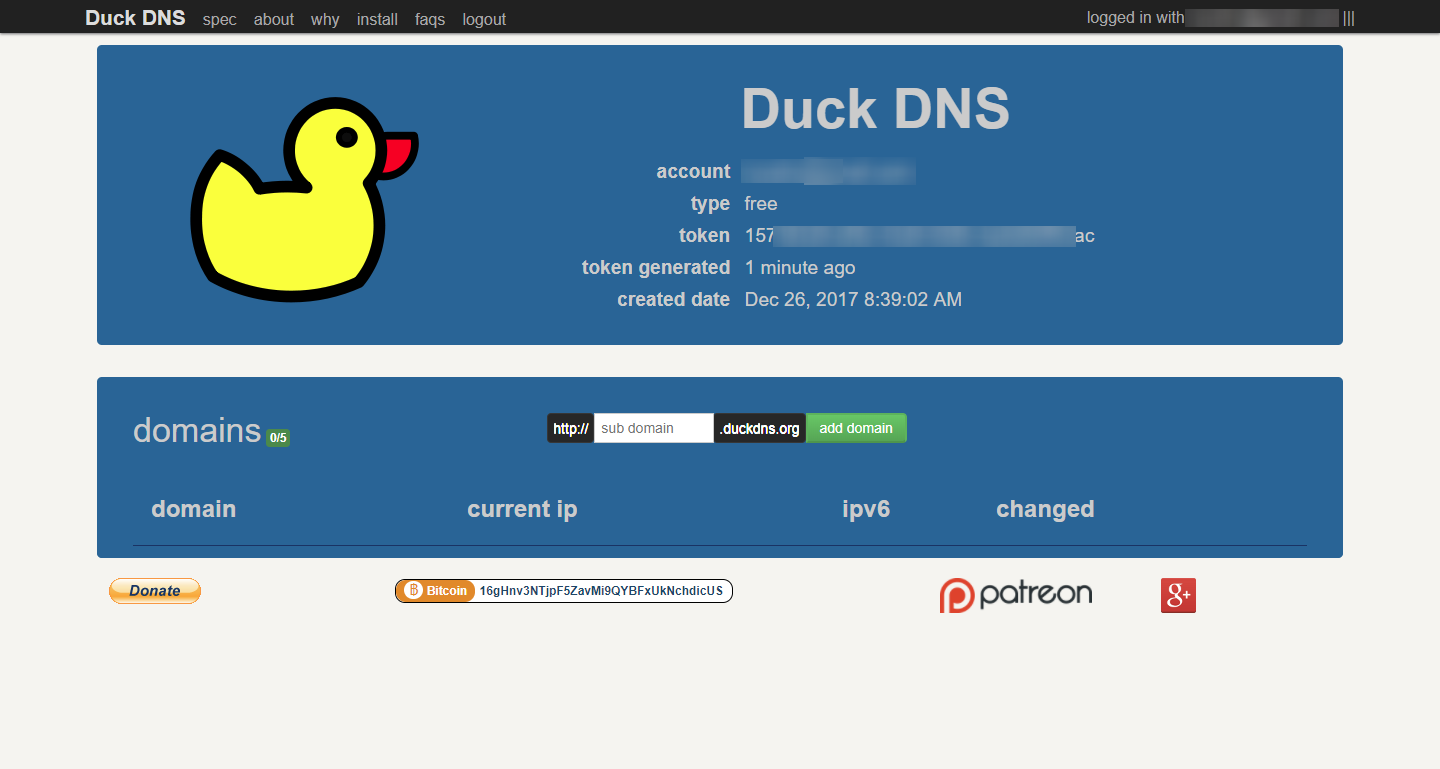The width and height of the screenshot is (1440, 769).
Task: Go to Duck DNS home brand link
Action: [x=135, y=18]
